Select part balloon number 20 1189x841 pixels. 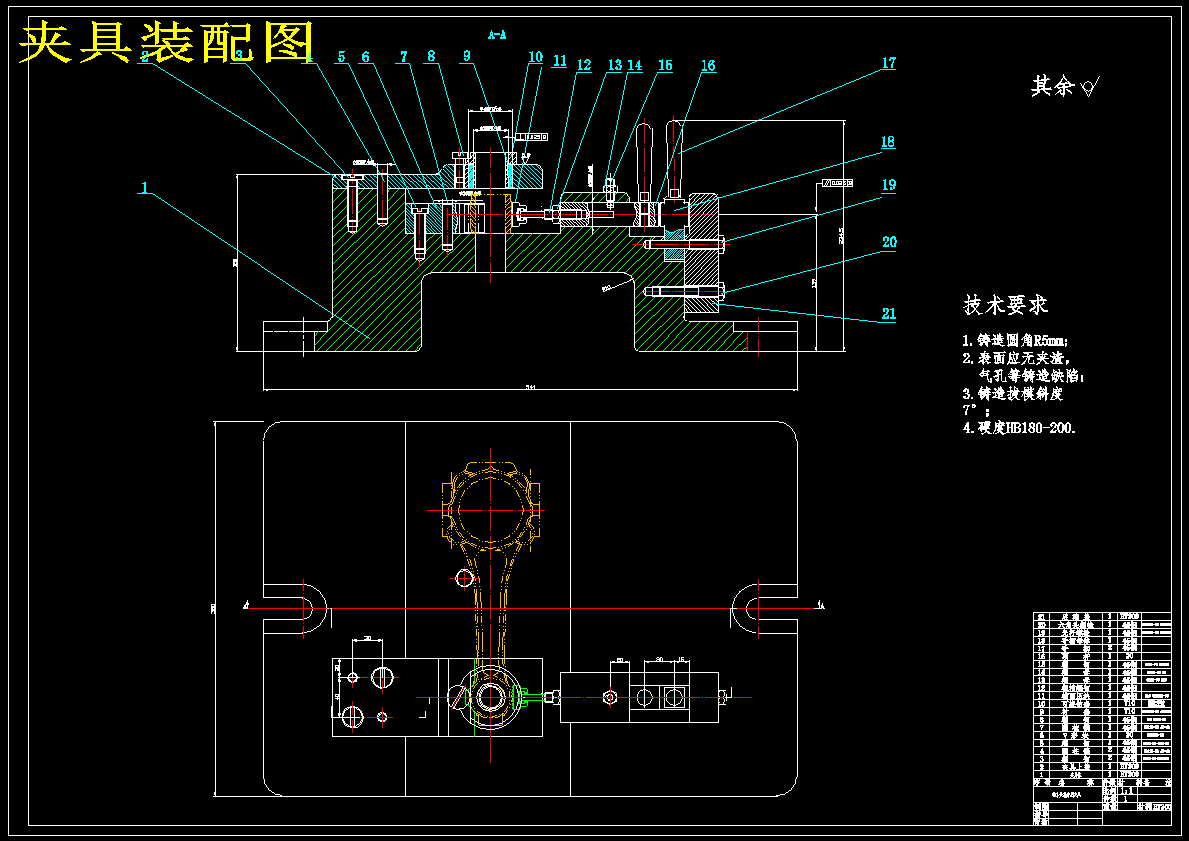889,242
